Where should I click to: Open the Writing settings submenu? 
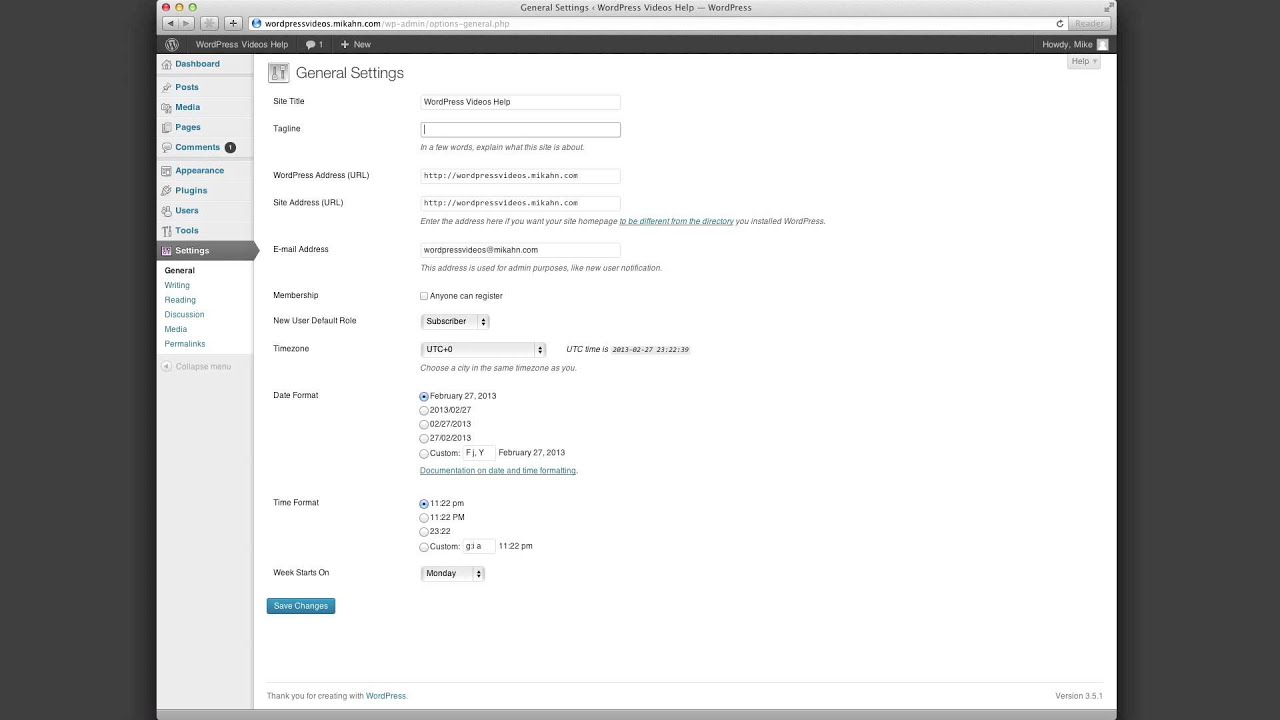(x=177, y=285)
